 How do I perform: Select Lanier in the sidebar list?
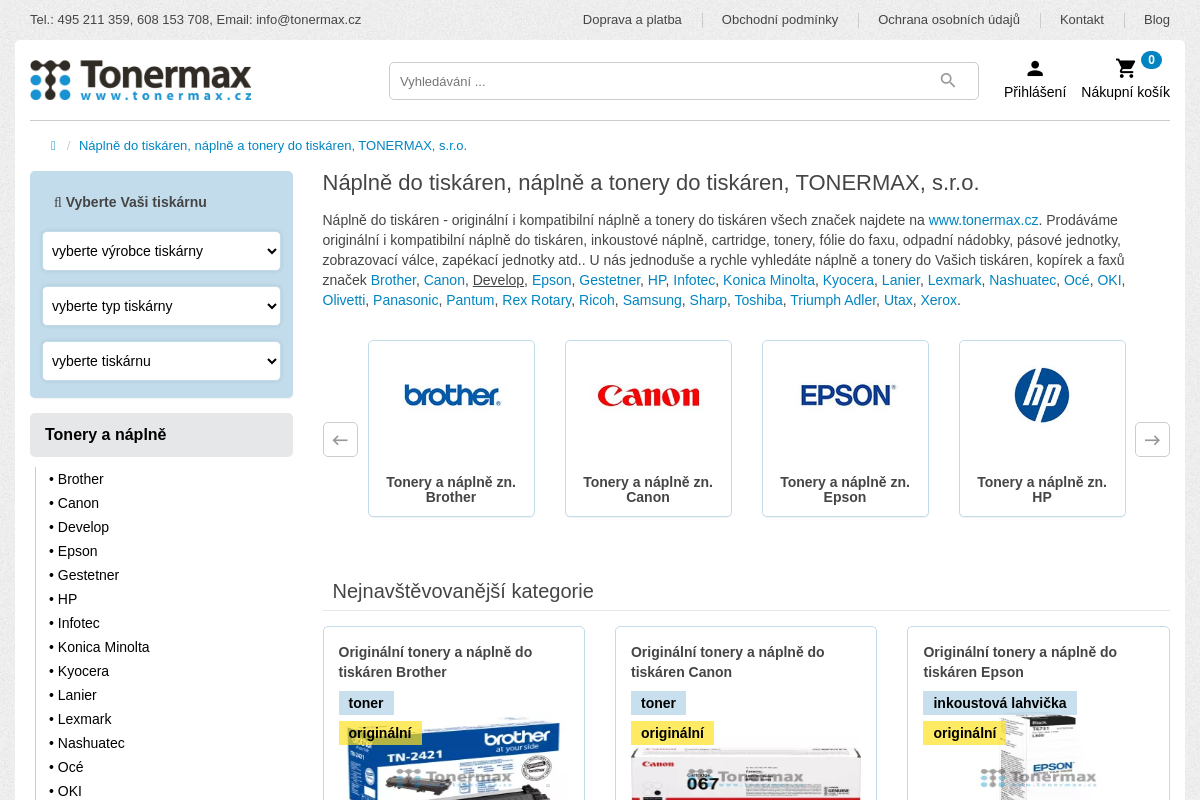click(x=77, y=695)
